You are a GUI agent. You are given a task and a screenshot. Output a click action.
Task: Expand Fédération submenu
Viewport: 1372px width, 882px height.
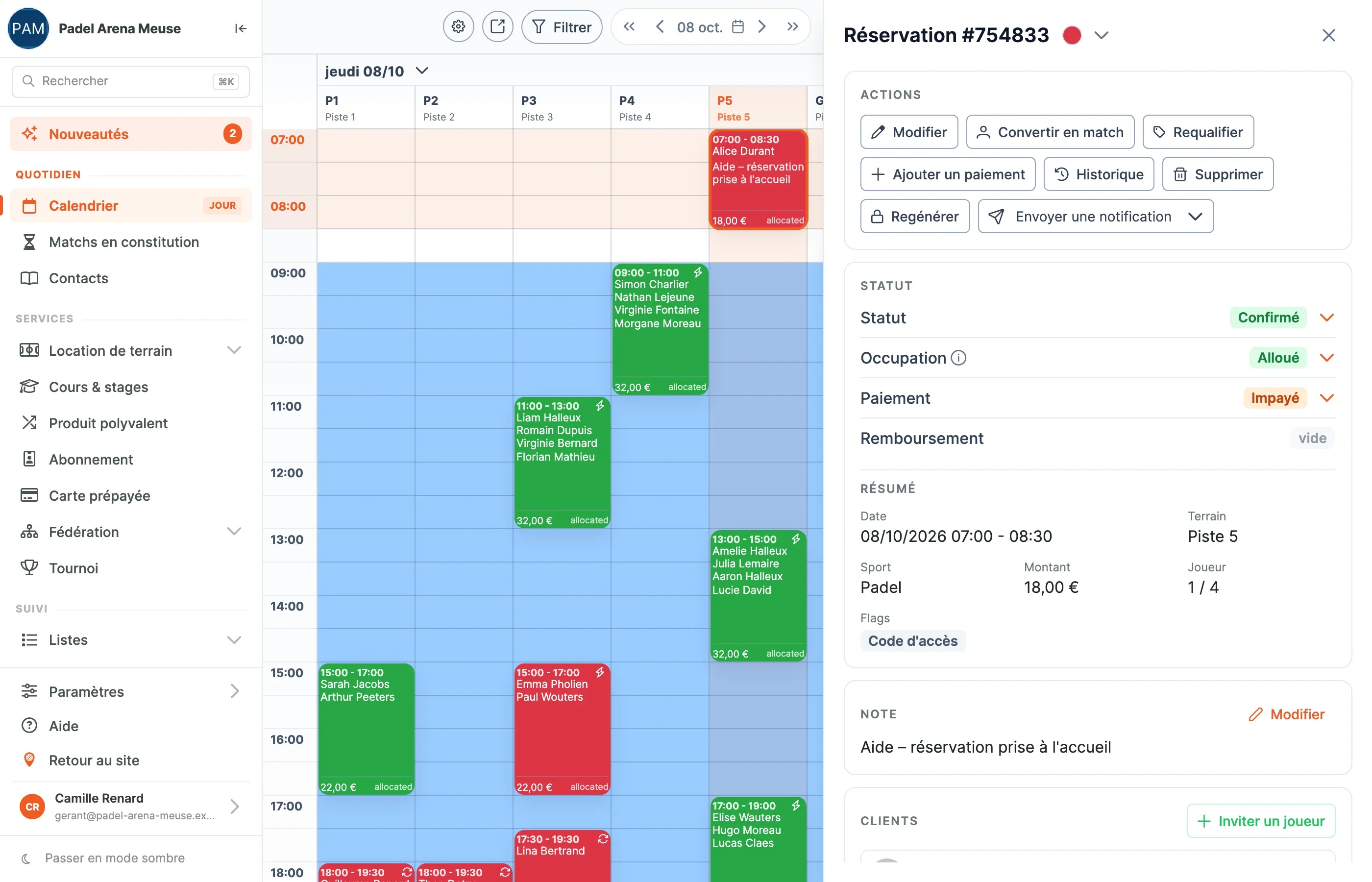click(x=130, y=532)
